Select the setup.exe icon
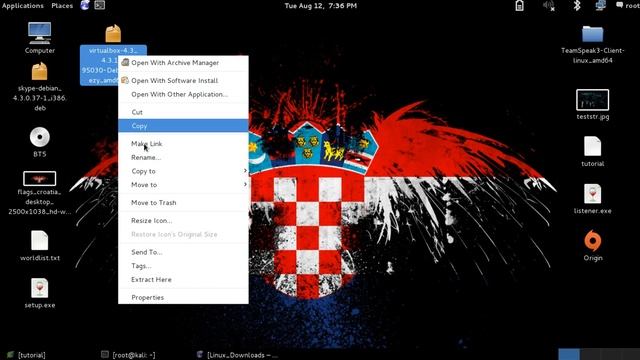 coord(40,288)
